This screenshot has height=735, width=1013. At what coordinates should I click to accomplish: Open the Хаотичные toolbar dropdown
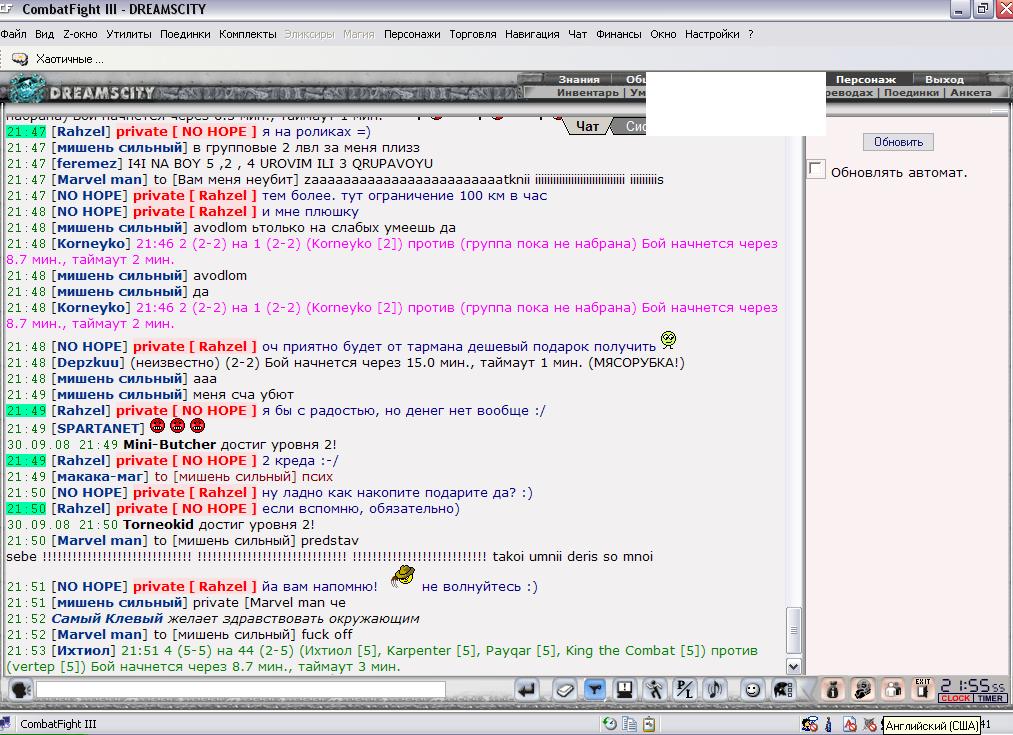pyautogui.click(x=58, y=59)
